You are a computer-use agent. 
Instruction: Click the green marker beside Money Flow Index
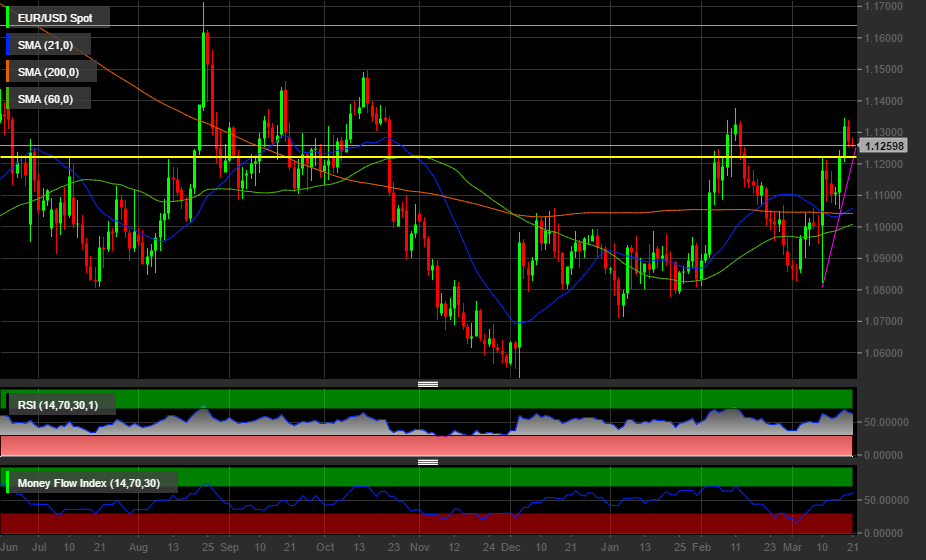click(x=8, y=483)
